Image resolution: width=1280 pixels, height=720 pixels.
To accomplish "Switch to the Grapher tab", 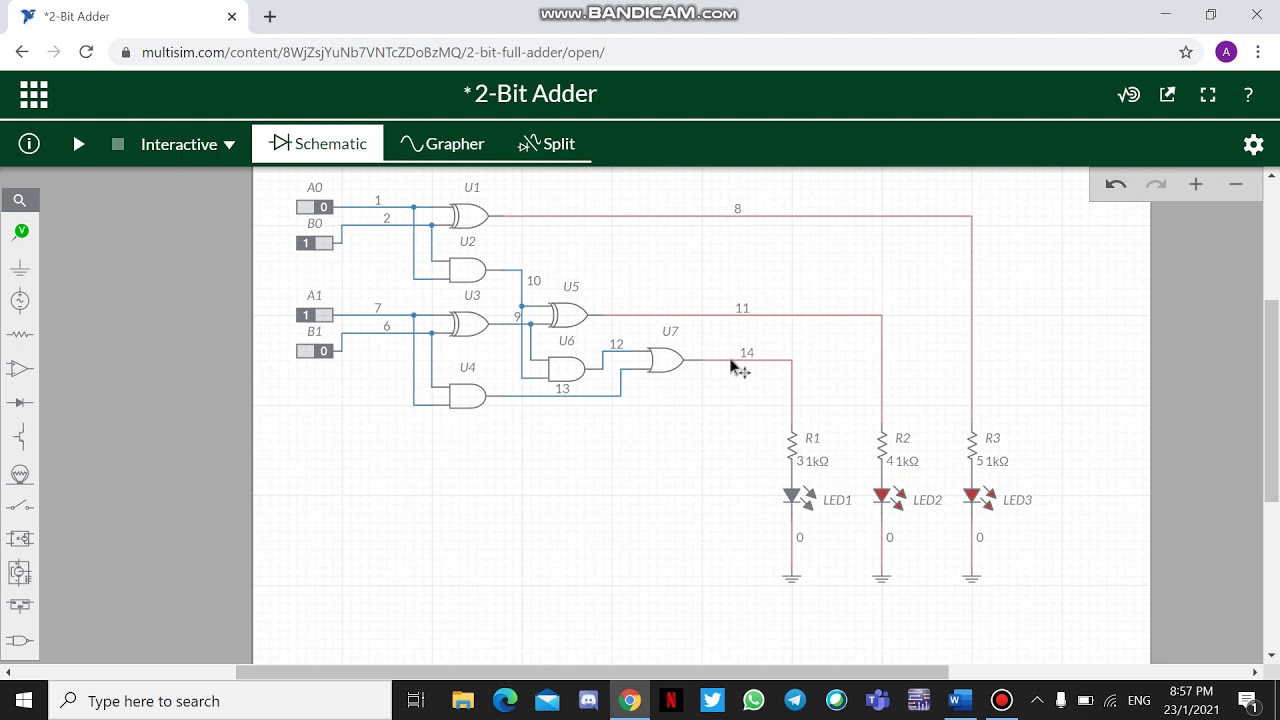I will pos(442,143).
